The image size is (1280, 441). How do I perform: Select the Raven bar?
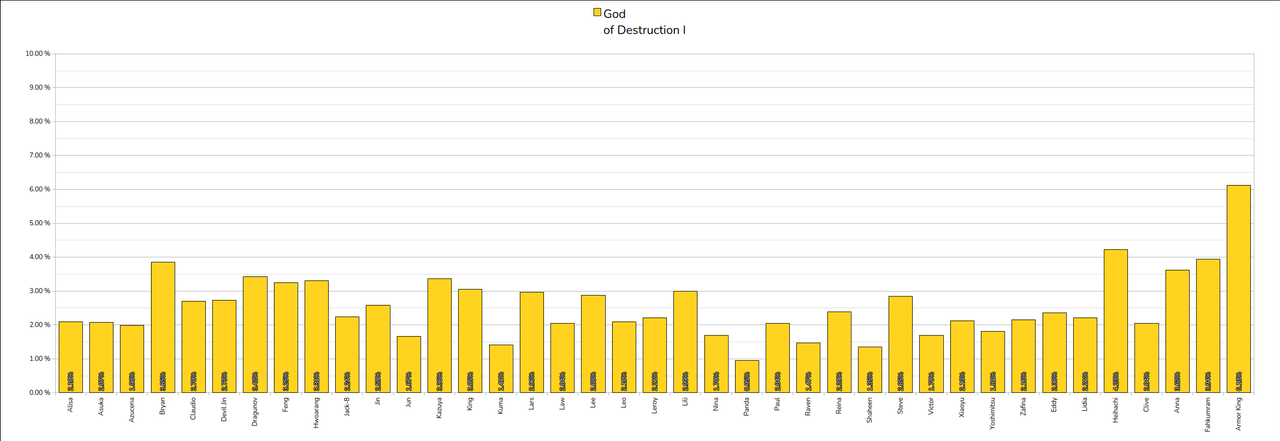coord(808,368)
